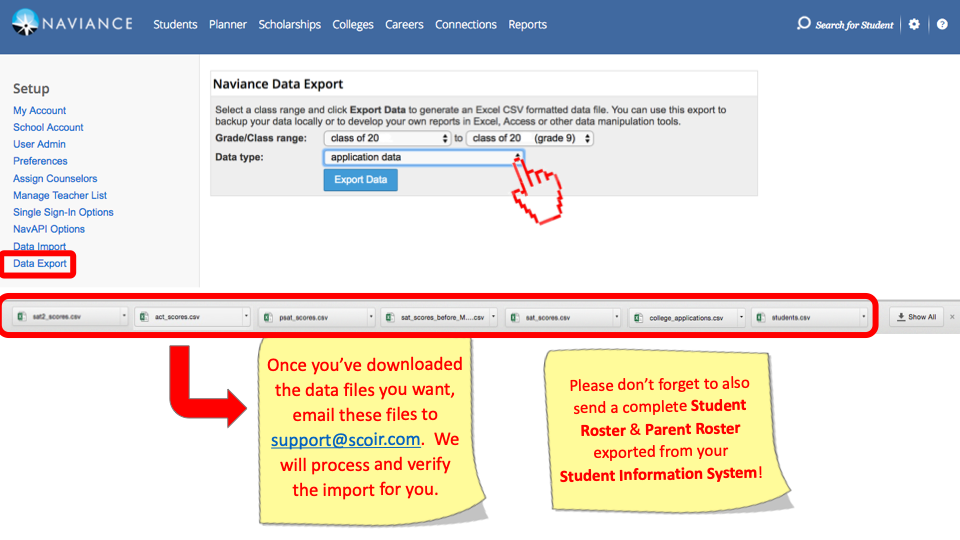Open sat_scores.csv download options arrow
The height and width of the screenshot is (540, 960).
coord(617,317)
